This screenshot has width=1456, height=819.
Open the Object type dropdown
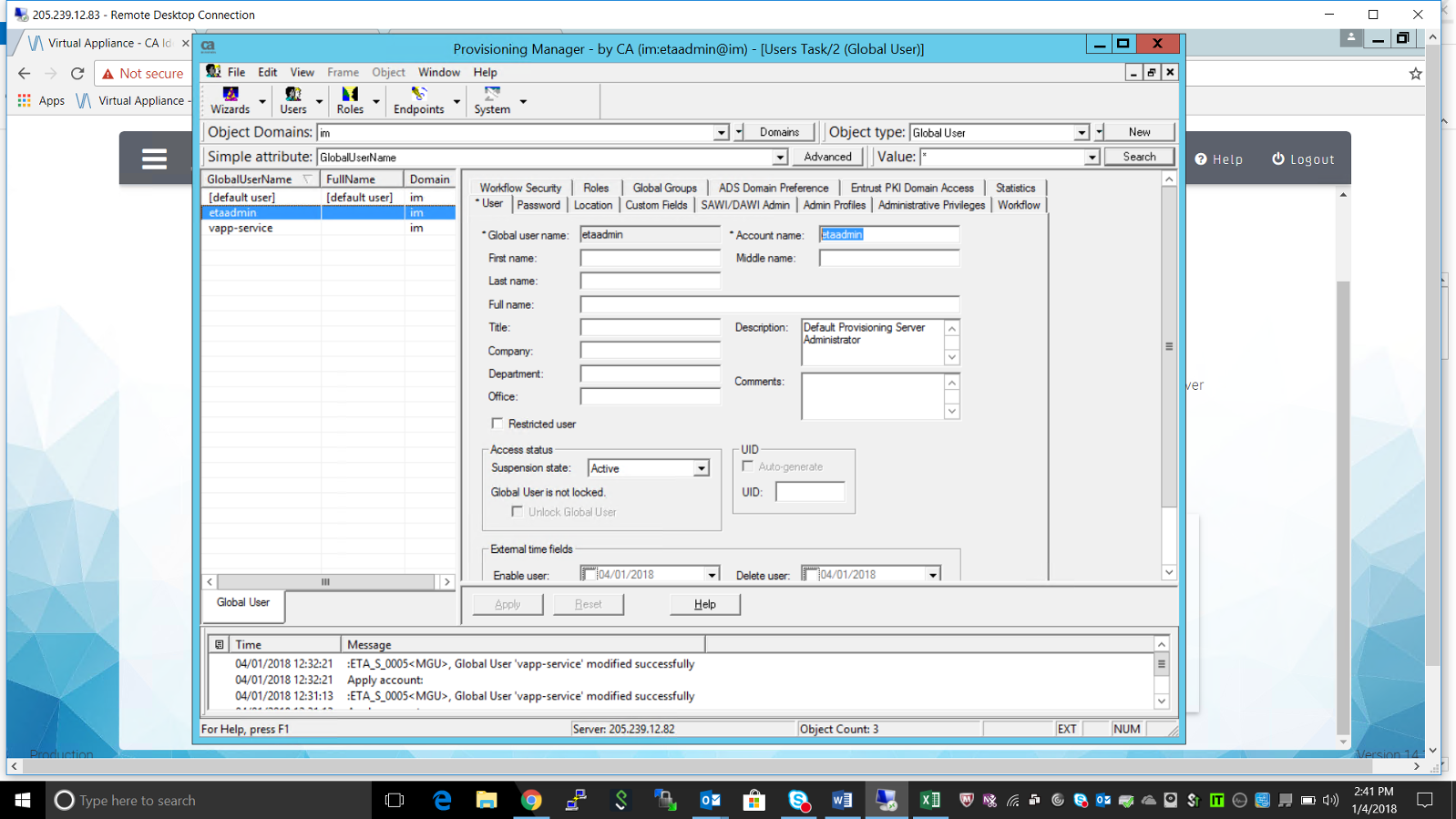[1081, 133]
